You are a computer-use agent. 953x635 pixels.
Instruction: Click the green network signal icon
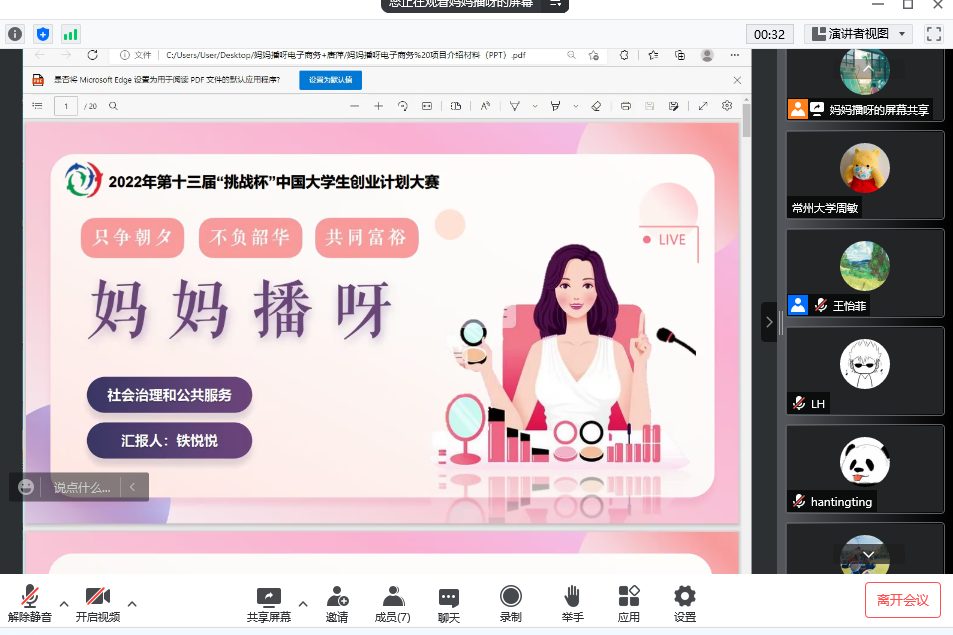pos(71,34)
